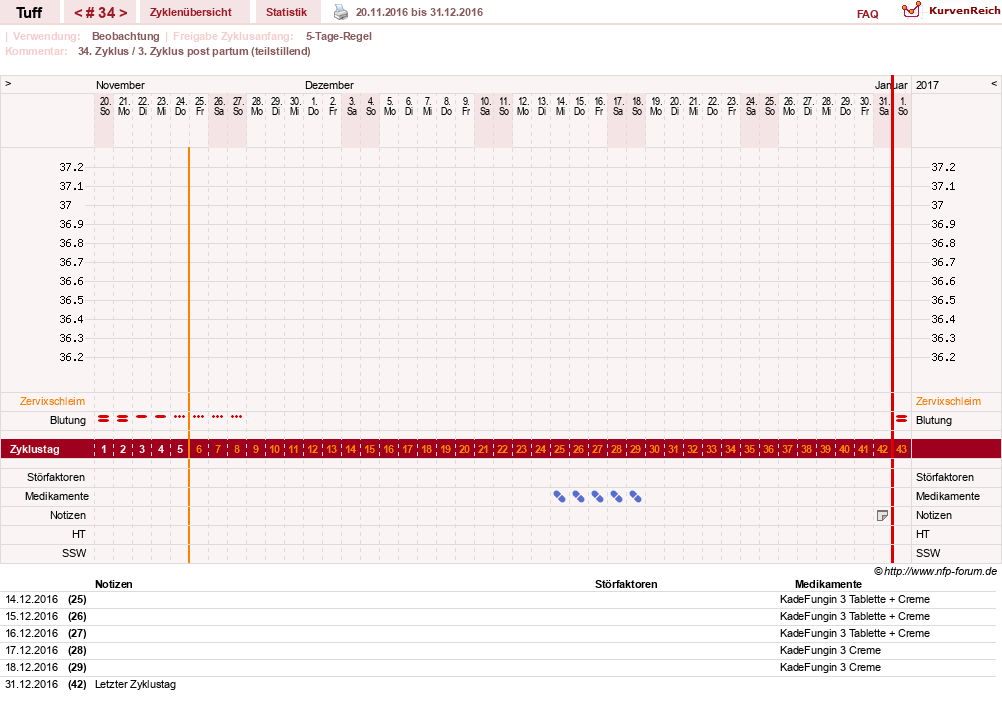Image resolution: width=1002 pixels, height=723 pixels.
Task: Click the bleeding marker on cycle day 1
Action: (104, 419)
